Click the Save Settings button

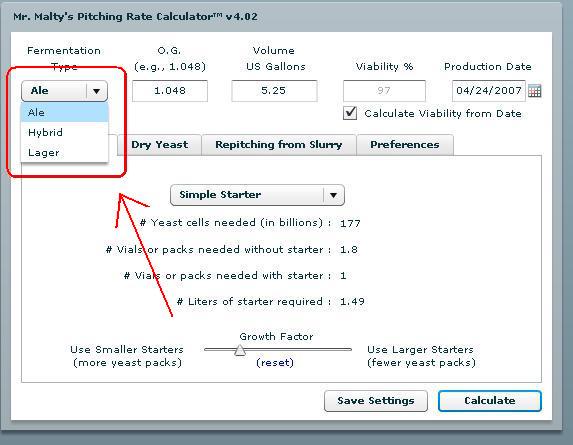pyautogui.click(x=376, y=401)
